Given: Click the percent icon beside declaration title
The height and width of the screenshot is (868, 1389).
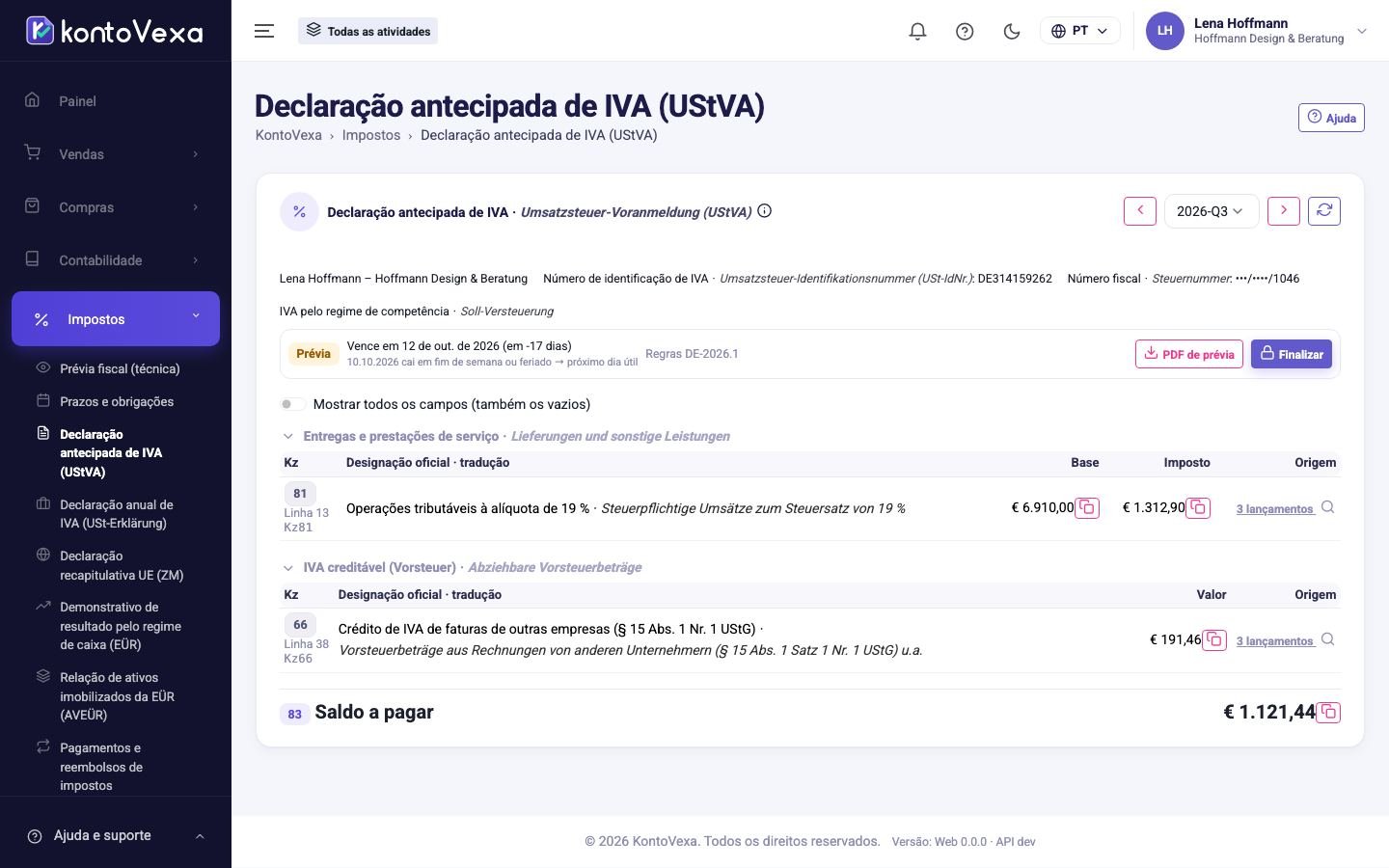Looking at the screenshot, I should pyautogui.click(x=299, y=211).
